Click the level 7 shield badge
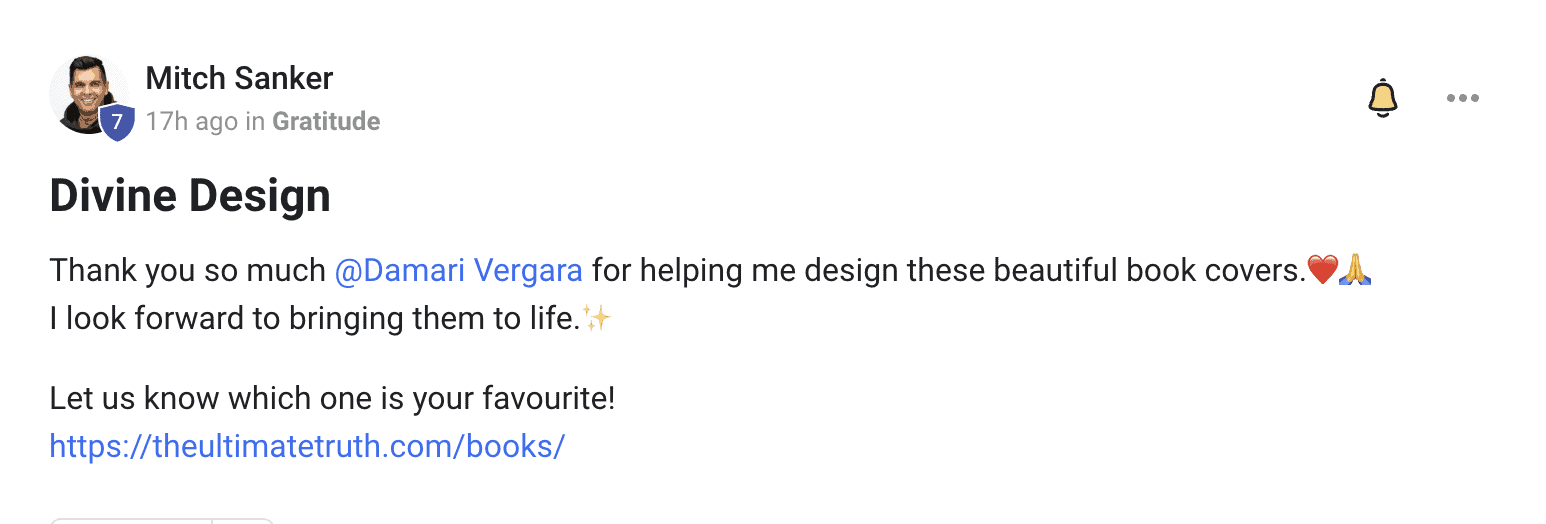This screenshot has width=1546, height=524. [x=117, y=122]
